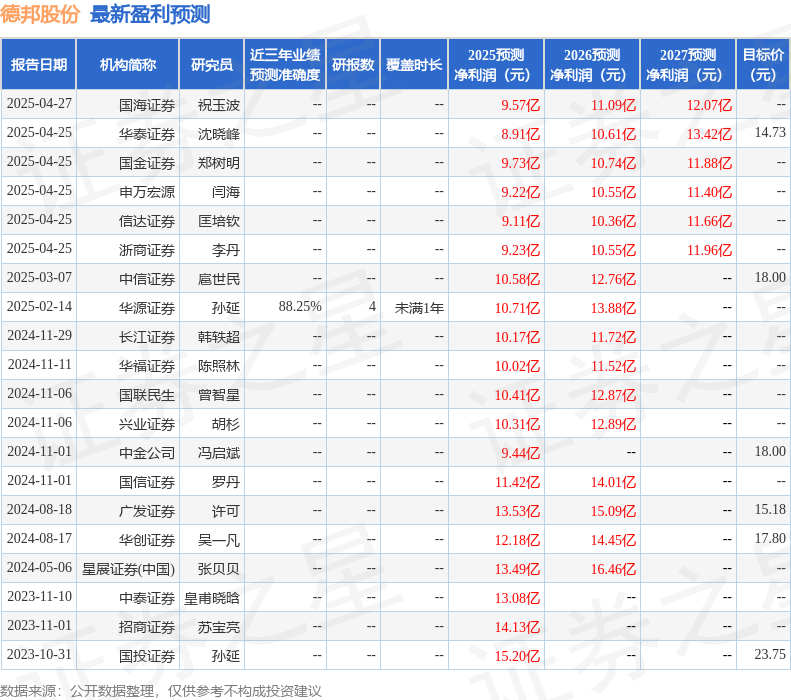The height and width of the screenshot is (700, 791).
Task: Select date cell 2024-11-11
Action: click(x=39, y=364)
